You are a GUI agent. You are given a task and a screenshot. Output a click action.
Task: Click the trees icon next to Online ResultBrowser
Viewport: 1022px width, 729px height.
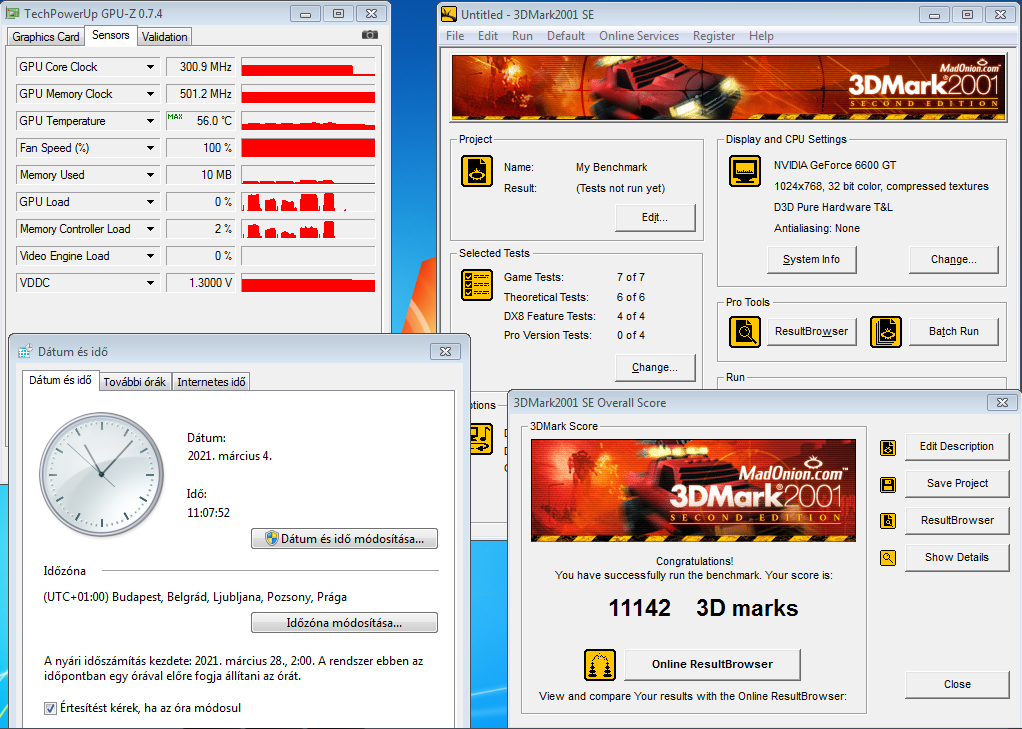pos(600,664)
